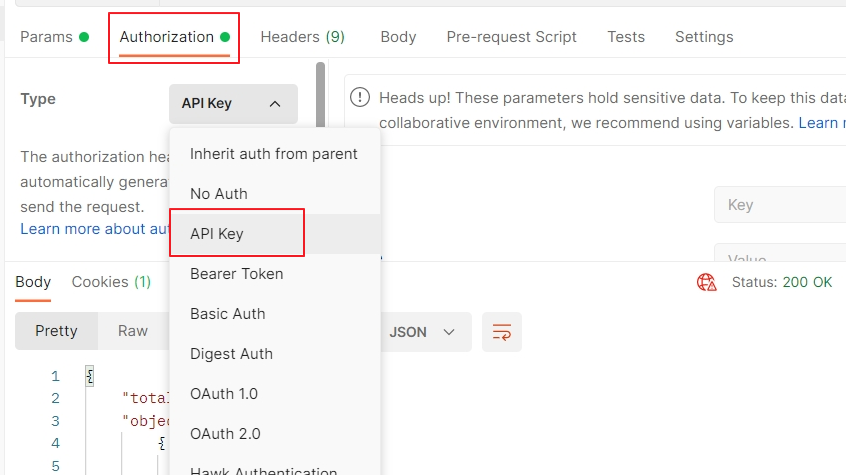Open the Settings tab
846x475 pixels.
704,37
